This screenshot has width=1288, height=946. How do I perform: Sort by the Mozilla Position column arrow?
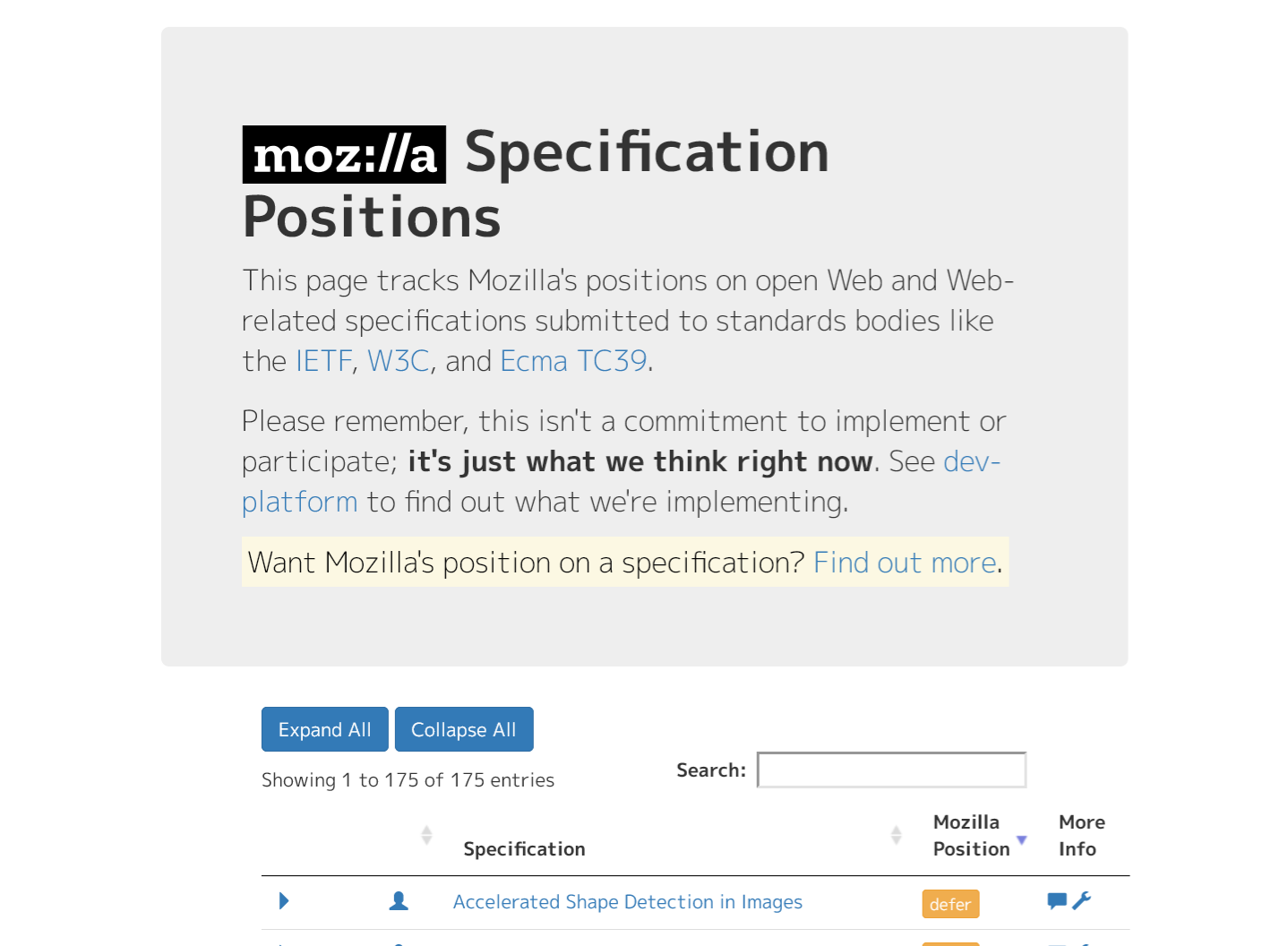tap(1021, 840)
